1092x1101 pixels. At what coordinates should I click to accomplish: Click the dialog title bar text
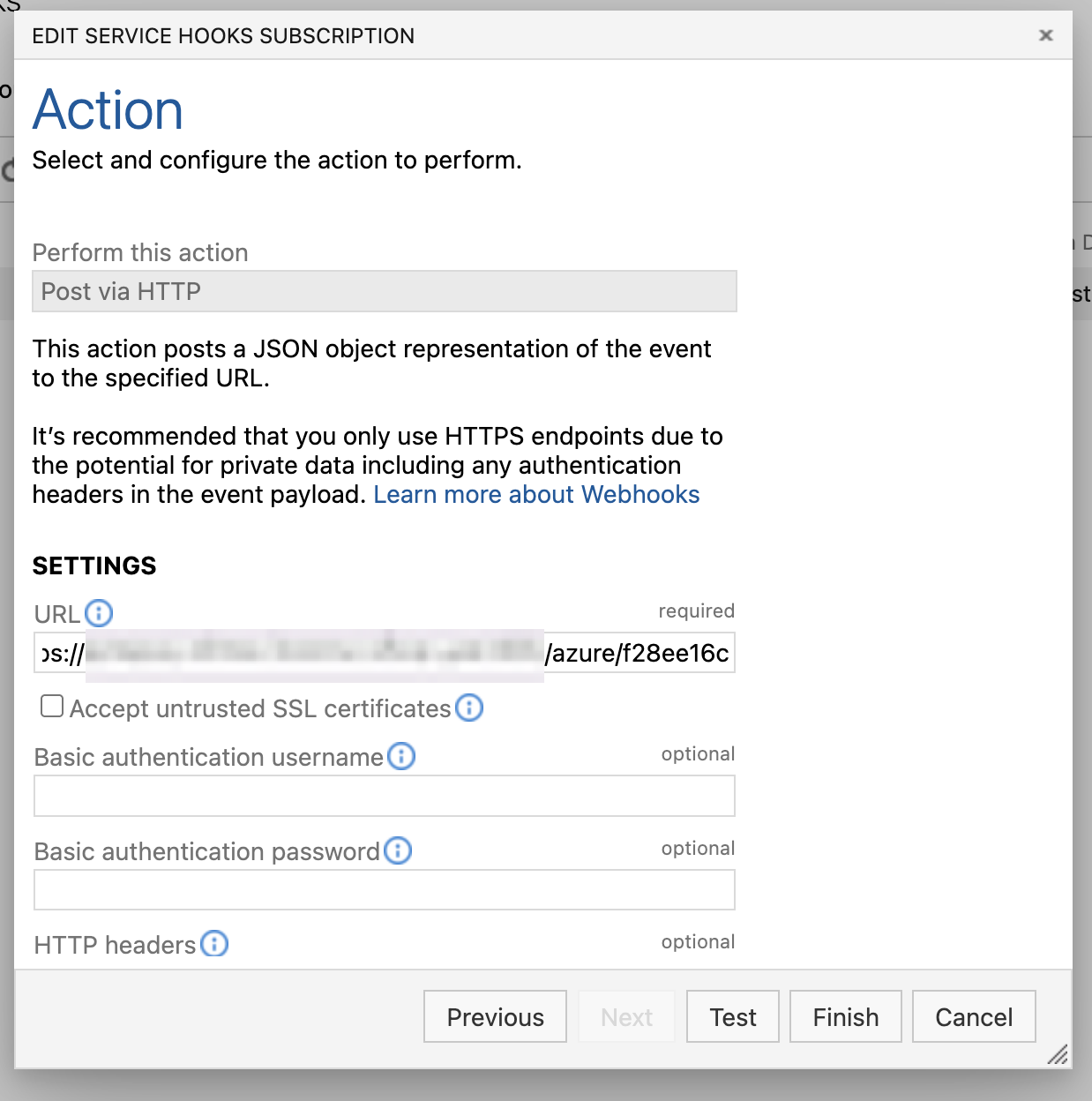tap(223, 36)
